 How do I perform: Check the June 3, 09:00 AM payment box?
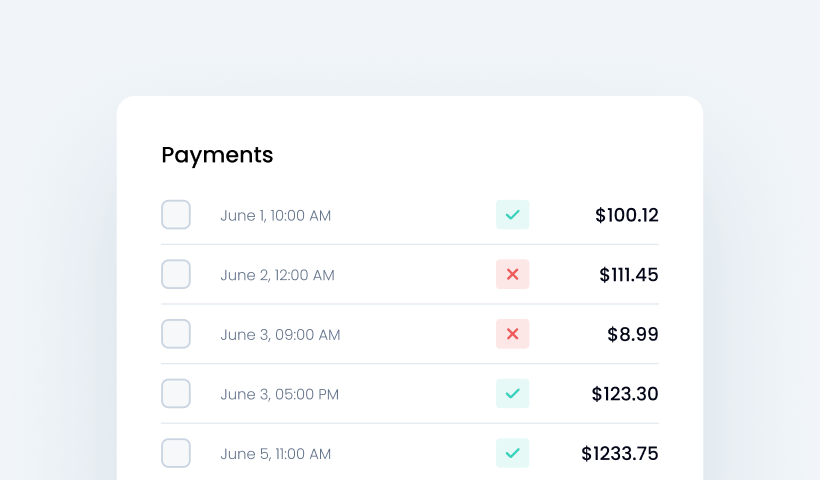pyautogui.click(x=176, y=334)
